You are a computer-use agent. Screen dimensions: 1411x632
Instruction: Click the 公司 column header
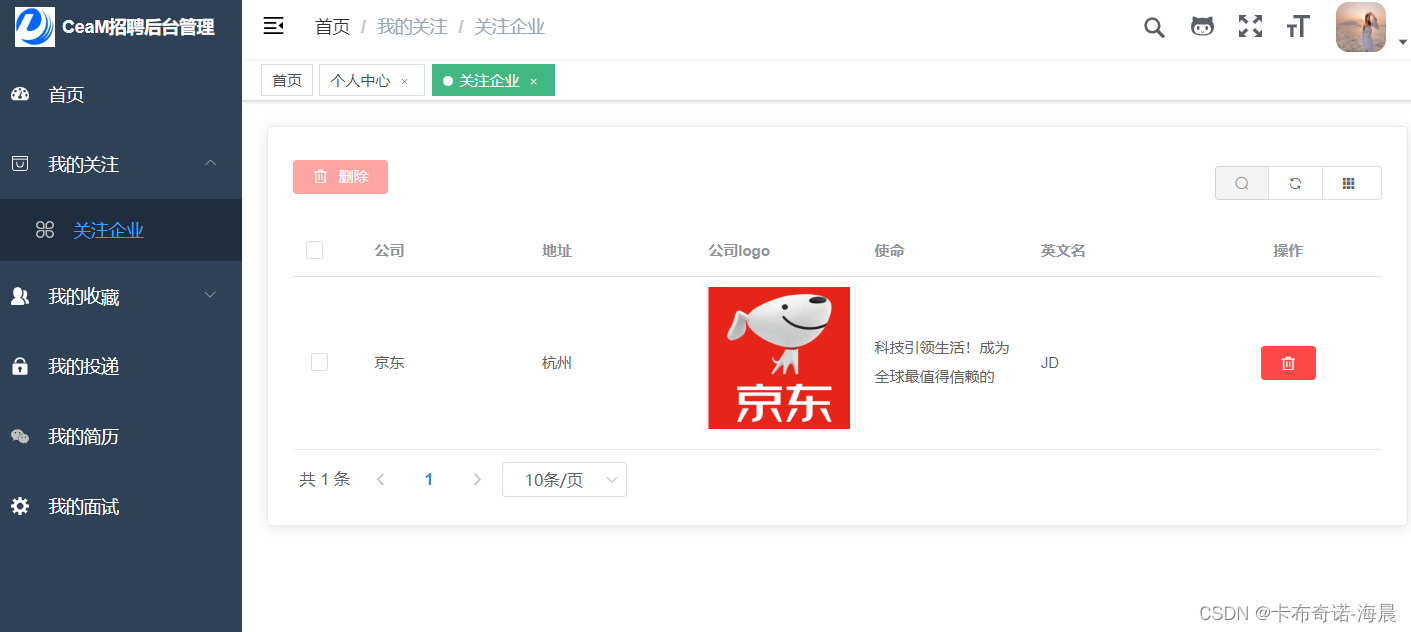[x=389, y=251]
